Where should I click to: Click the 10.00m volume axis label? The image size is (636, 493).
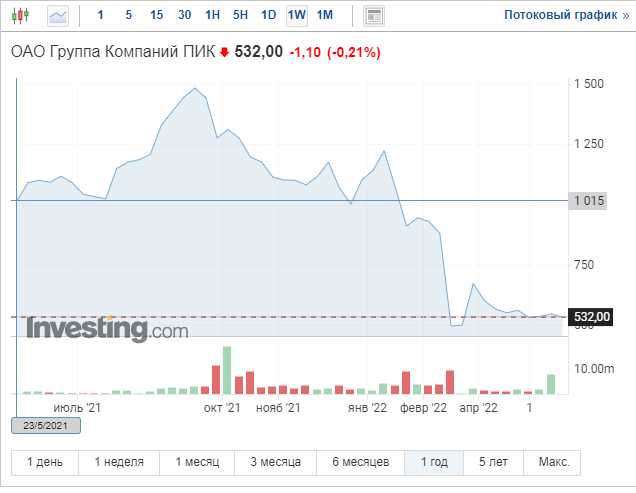click(x=594, y=369)
